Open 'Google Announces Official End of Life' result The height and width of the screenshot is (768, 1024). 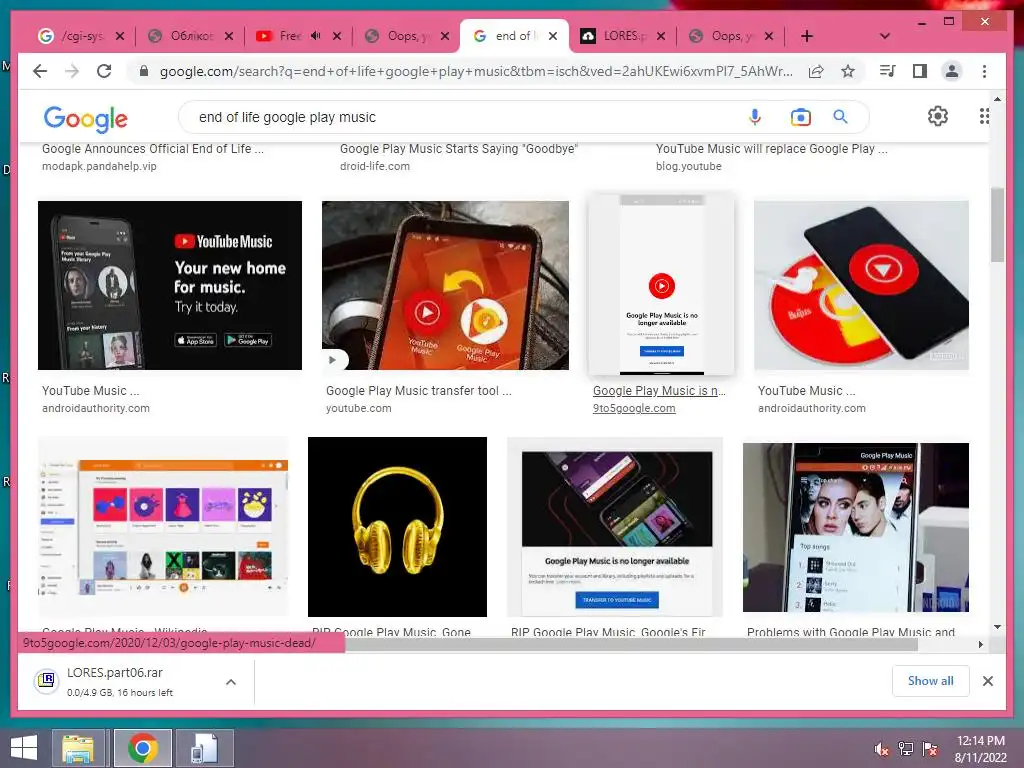[153, 149]
